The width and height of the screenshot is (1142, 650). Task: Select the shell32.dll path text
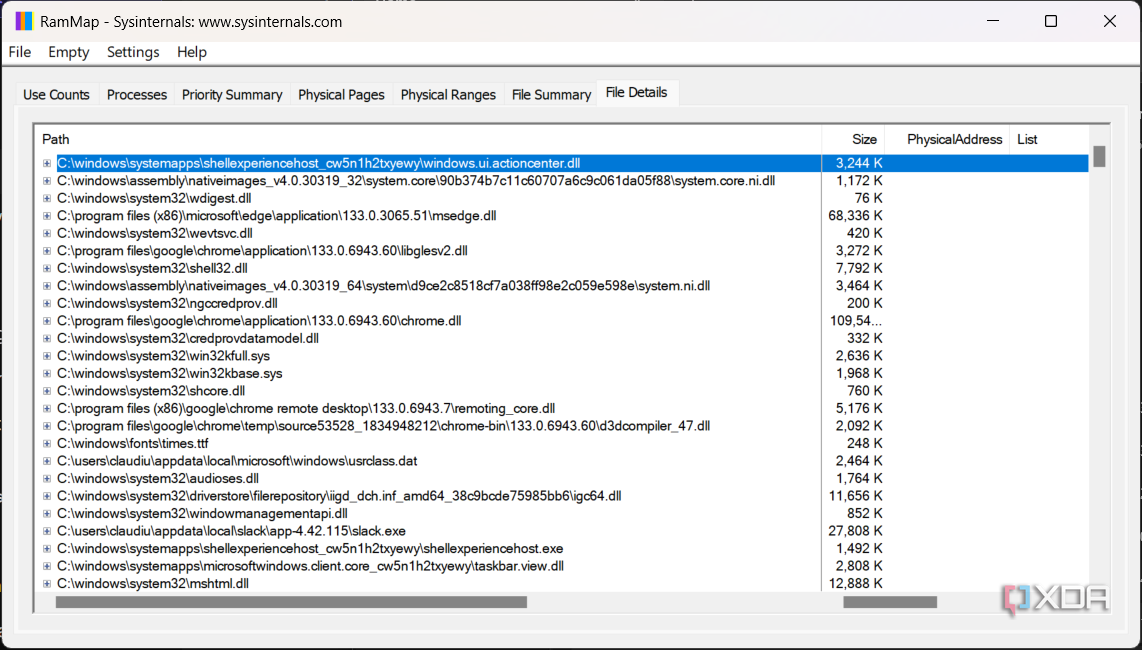[x=152, y=268]
